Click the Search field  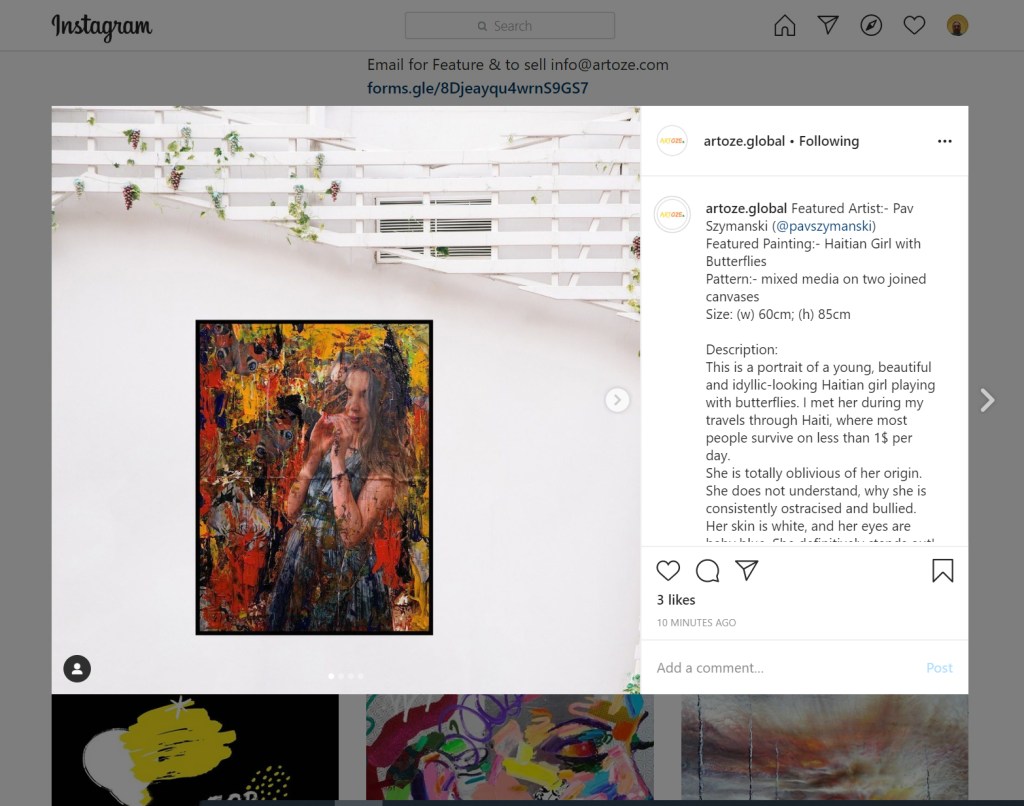pyautogui.click(x=509, y=25)
